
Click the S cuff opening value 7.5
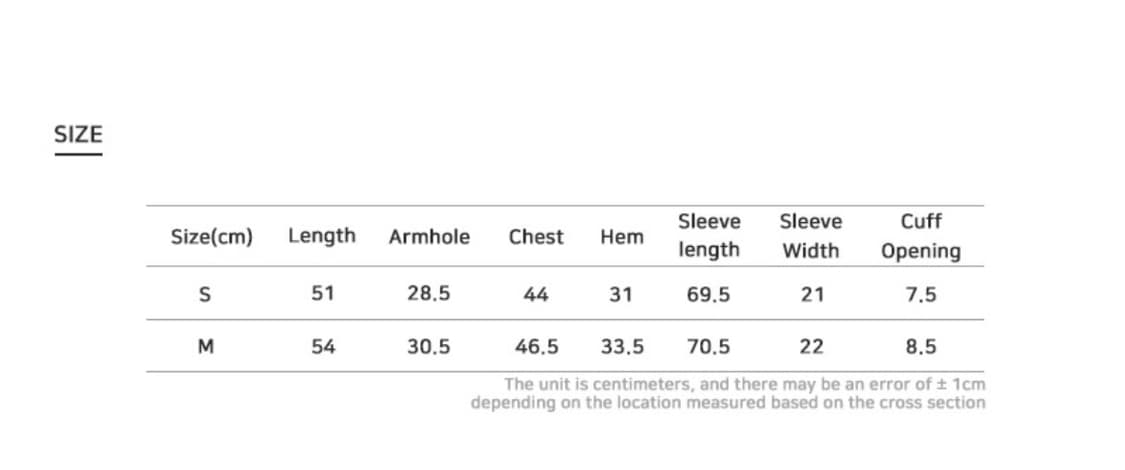(921, 294)
